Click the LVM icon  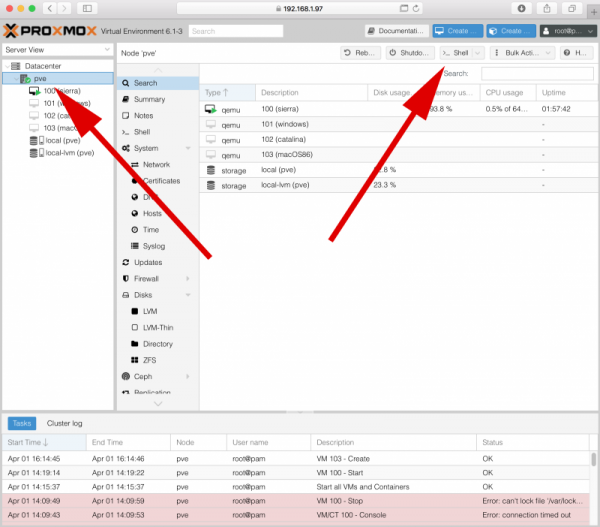[135, 311]
